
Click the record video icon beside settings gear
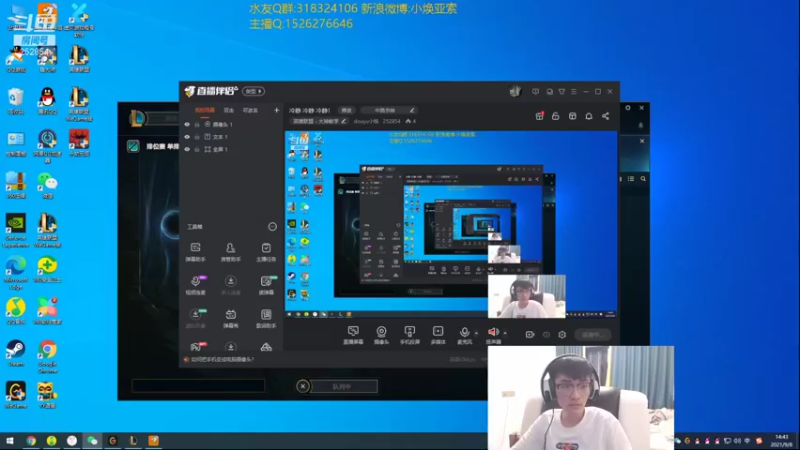coord(530,335)
